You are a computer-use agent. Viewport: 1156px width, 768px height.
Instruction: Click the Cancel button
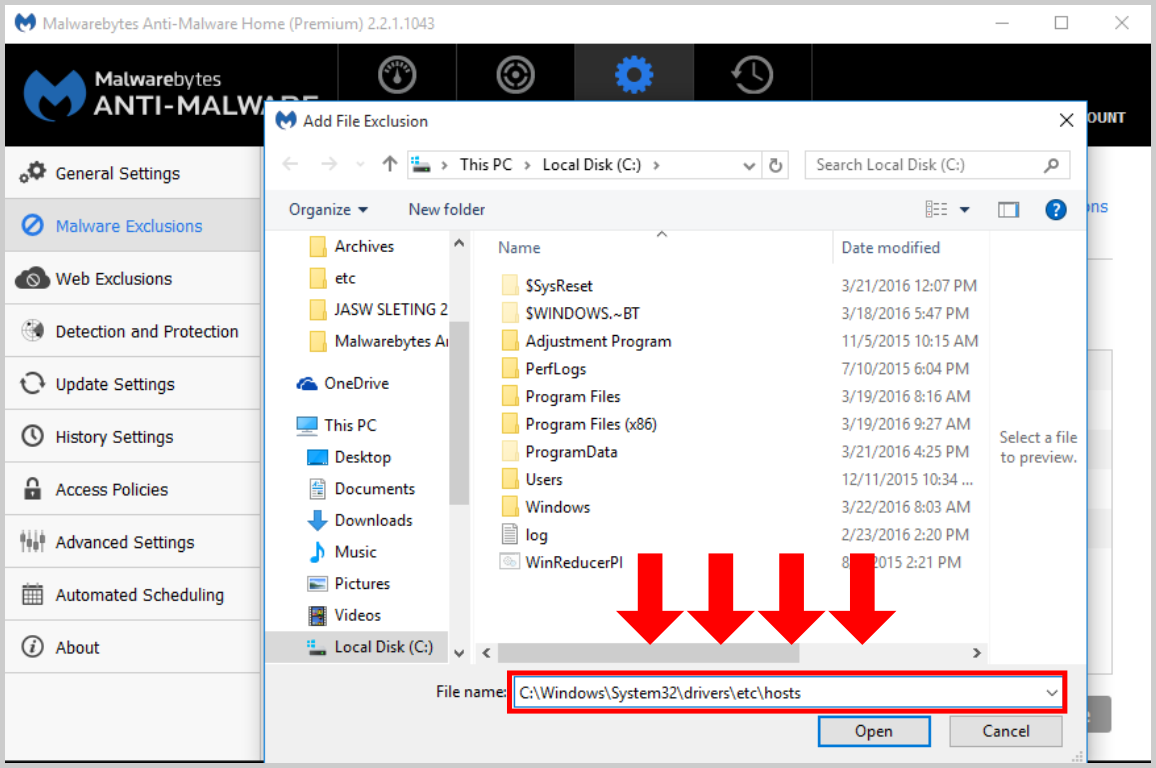(x=1006, y=731)
